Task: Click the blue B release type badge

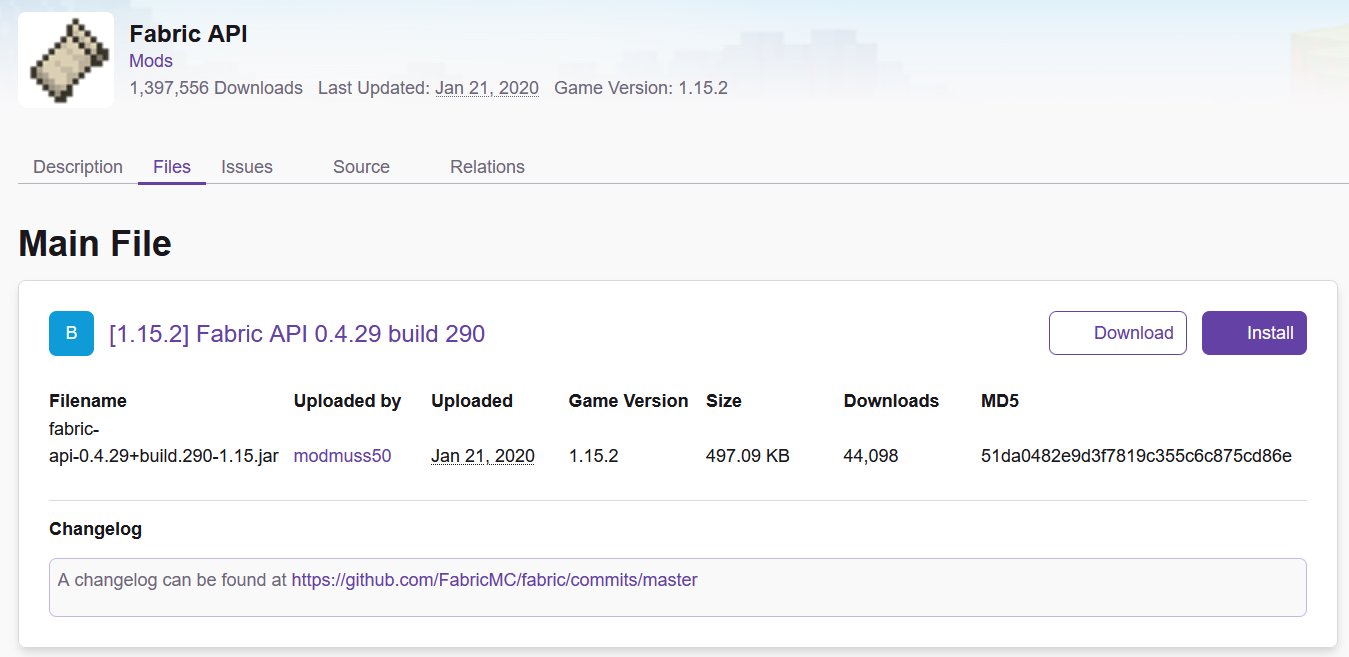Action: click(x=71, y=333)
